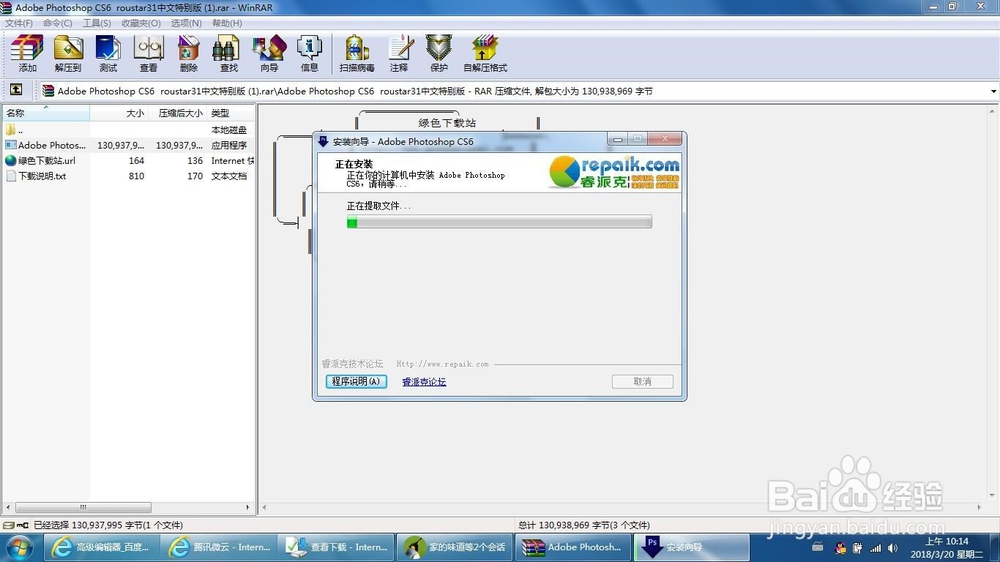Switch to 安装向导 taskbar item
The image size is (1000, 562).
pyautogui.click(x=691, y=547)
